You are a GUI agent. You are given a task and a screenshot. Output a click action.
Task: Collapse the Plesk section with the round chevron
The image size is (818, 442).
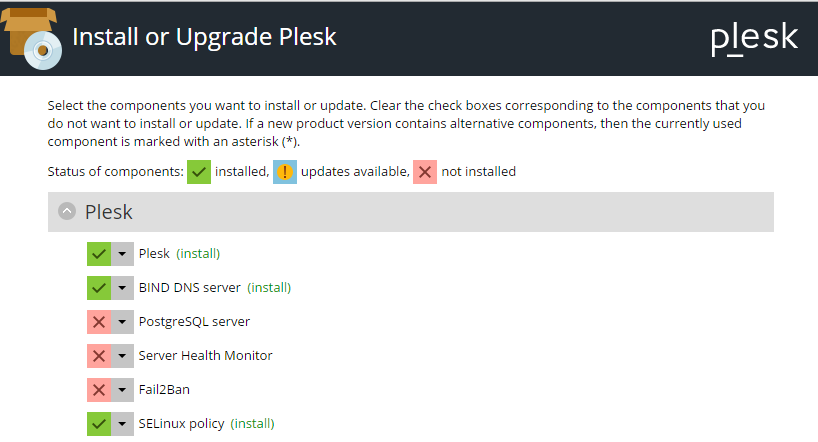67,212
